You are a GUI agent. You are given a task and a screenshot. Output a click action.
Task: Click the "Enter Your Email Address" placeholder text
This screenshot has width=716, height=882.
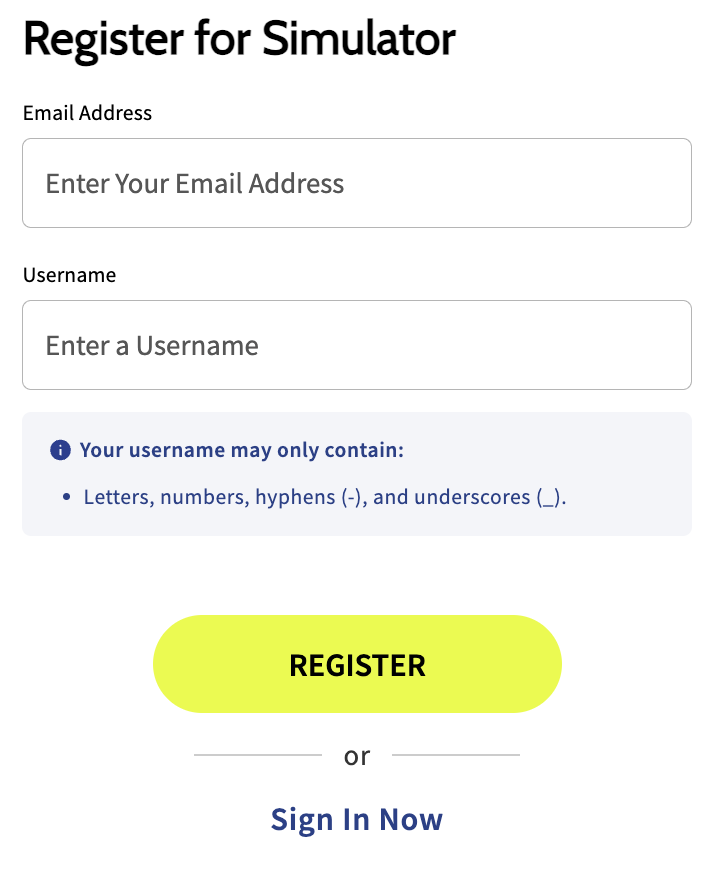tap(195, 183)
